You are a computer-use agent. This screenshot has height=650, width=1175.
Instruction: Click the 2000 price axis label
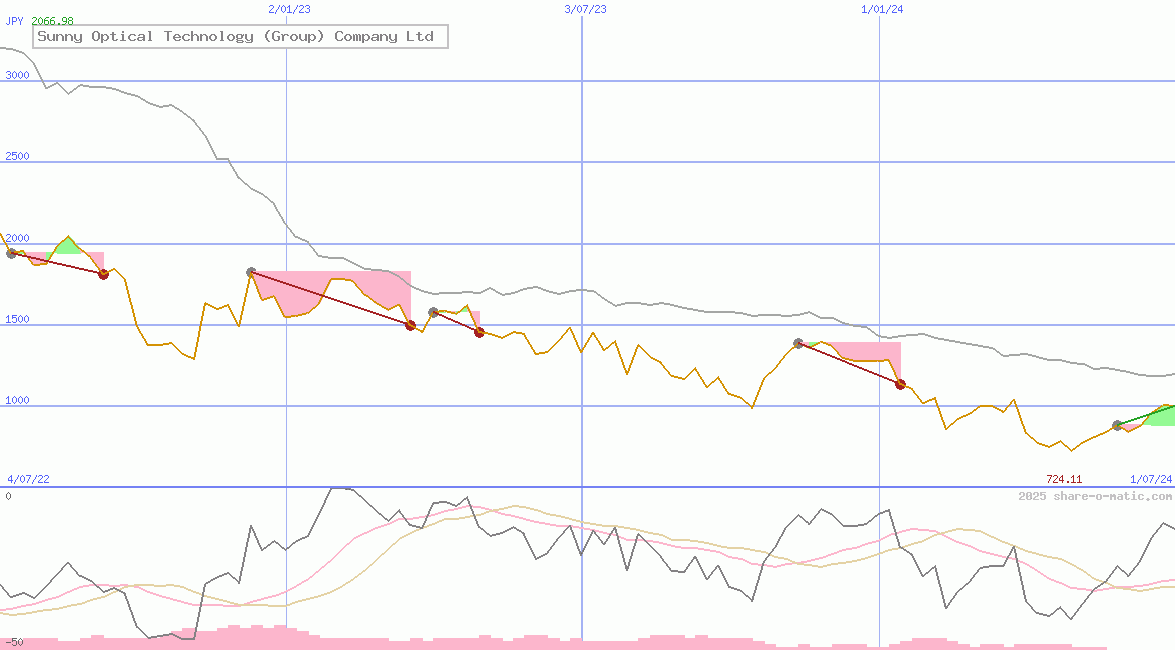(17, 238)
